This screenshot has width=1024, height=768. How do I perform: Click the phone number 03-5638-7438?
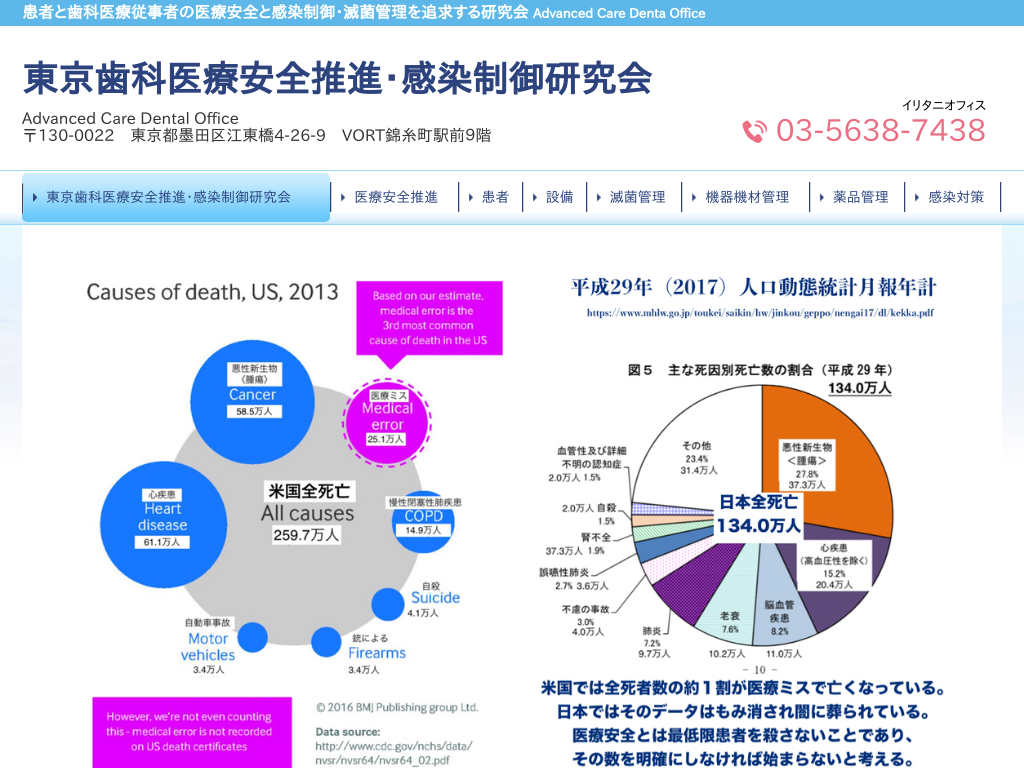tap(880, 130)
